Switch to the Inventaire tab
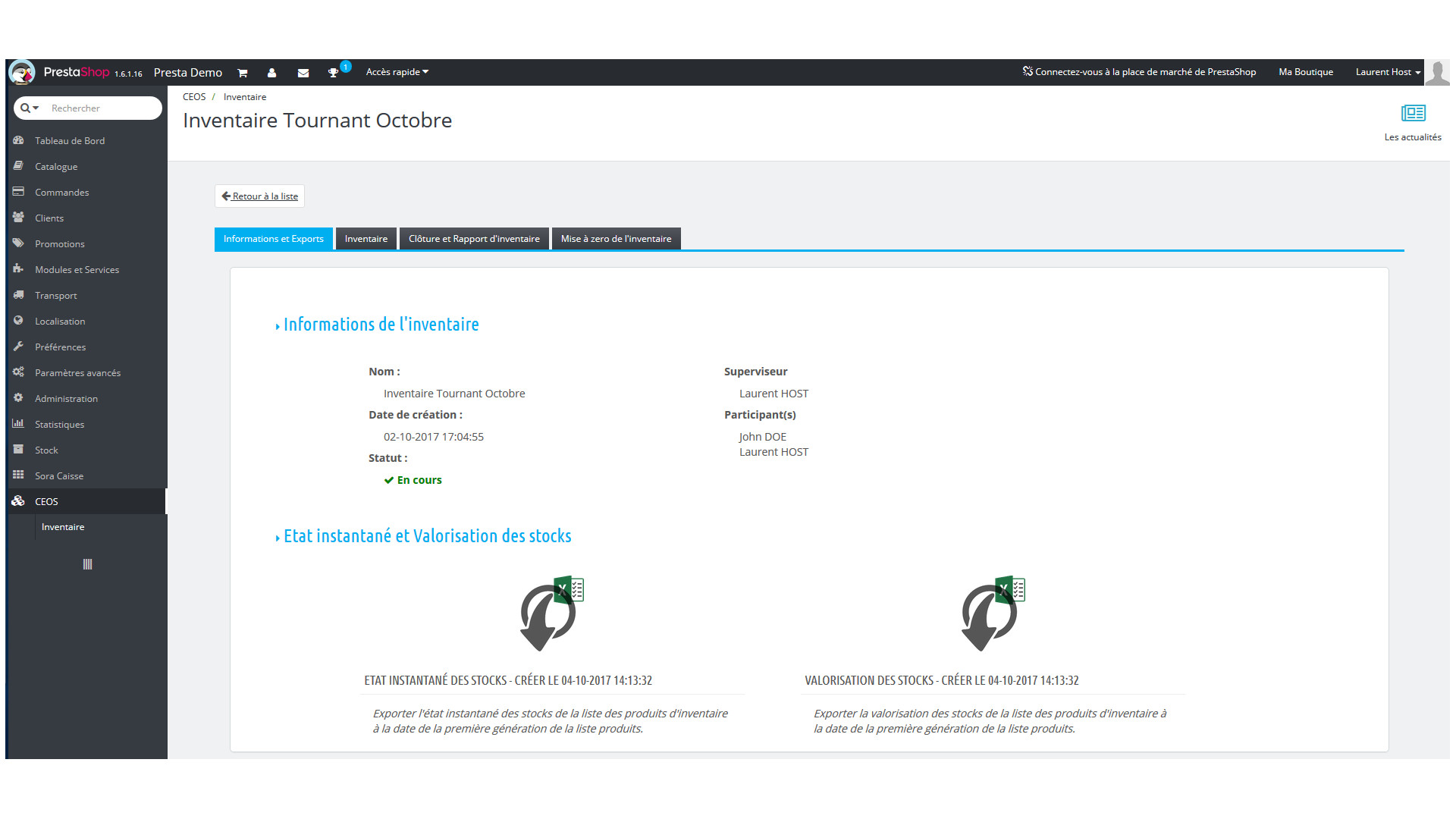 [x=366, y=239]
